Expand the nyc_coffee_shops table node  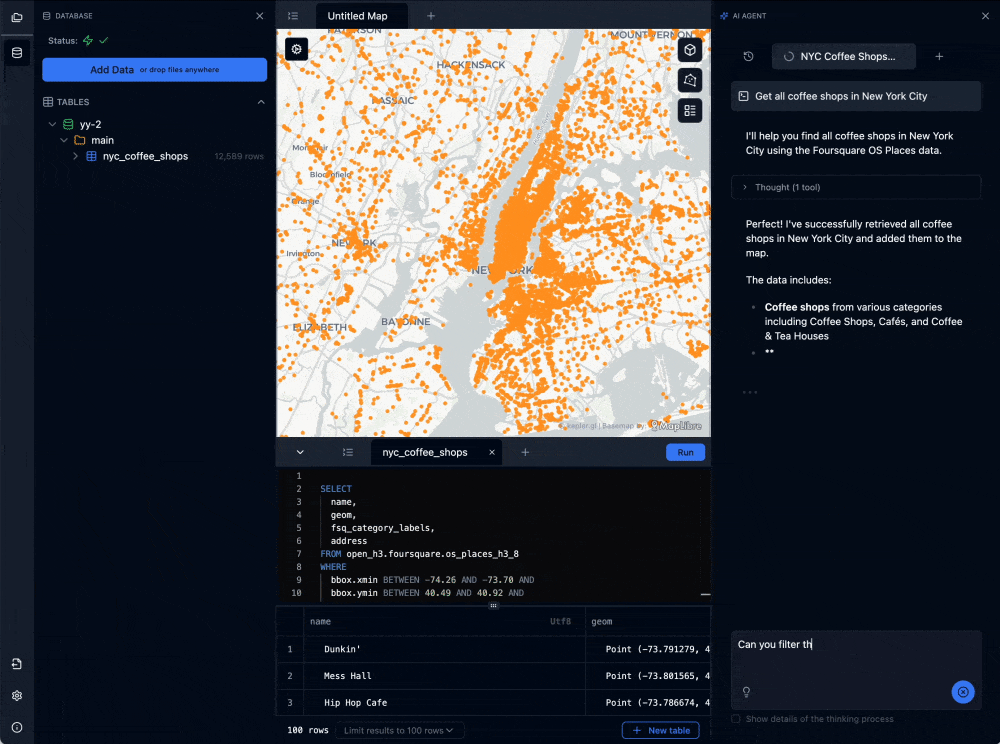[75, 156]
